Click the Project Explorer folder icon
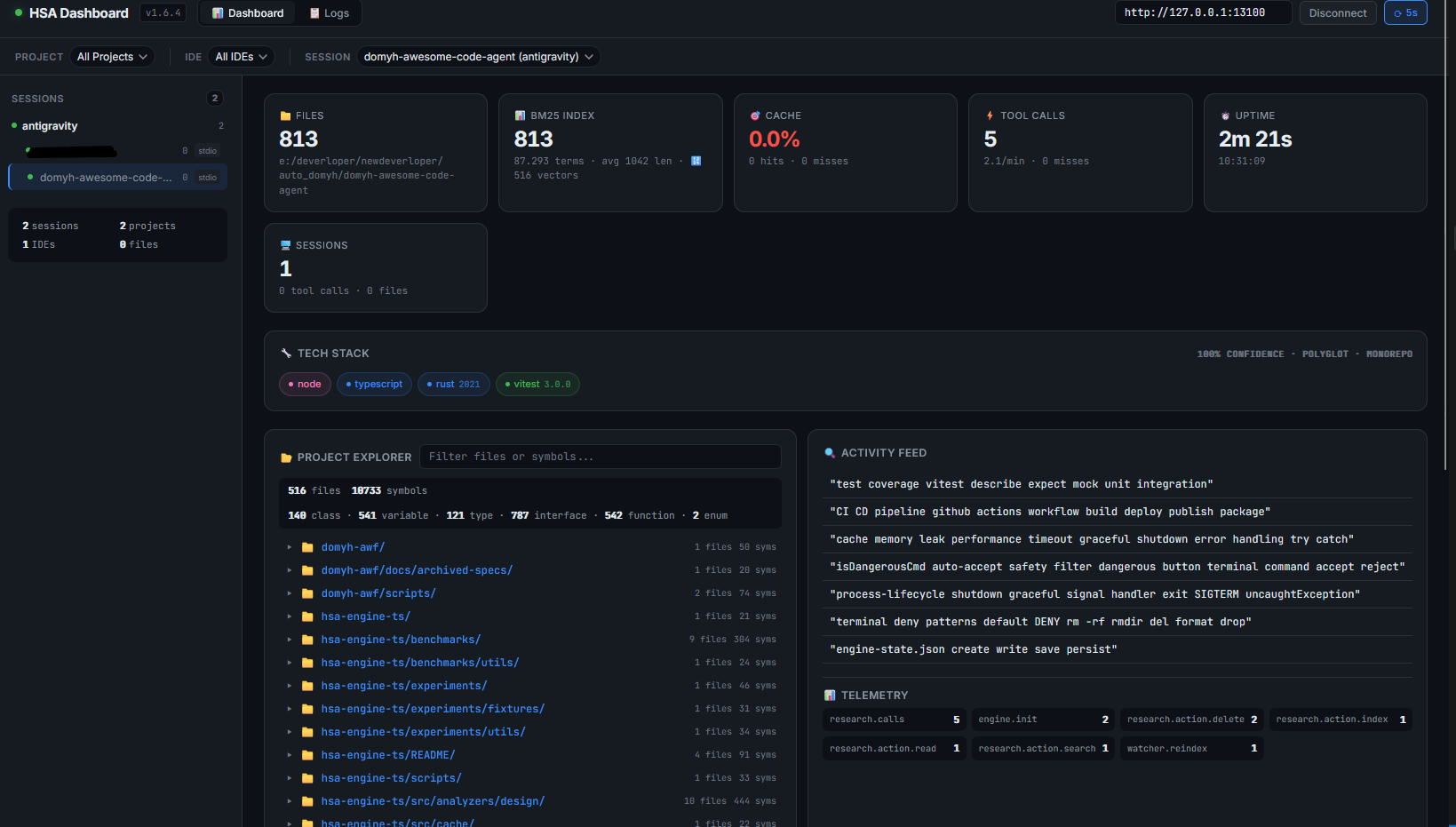 [286, 457]
